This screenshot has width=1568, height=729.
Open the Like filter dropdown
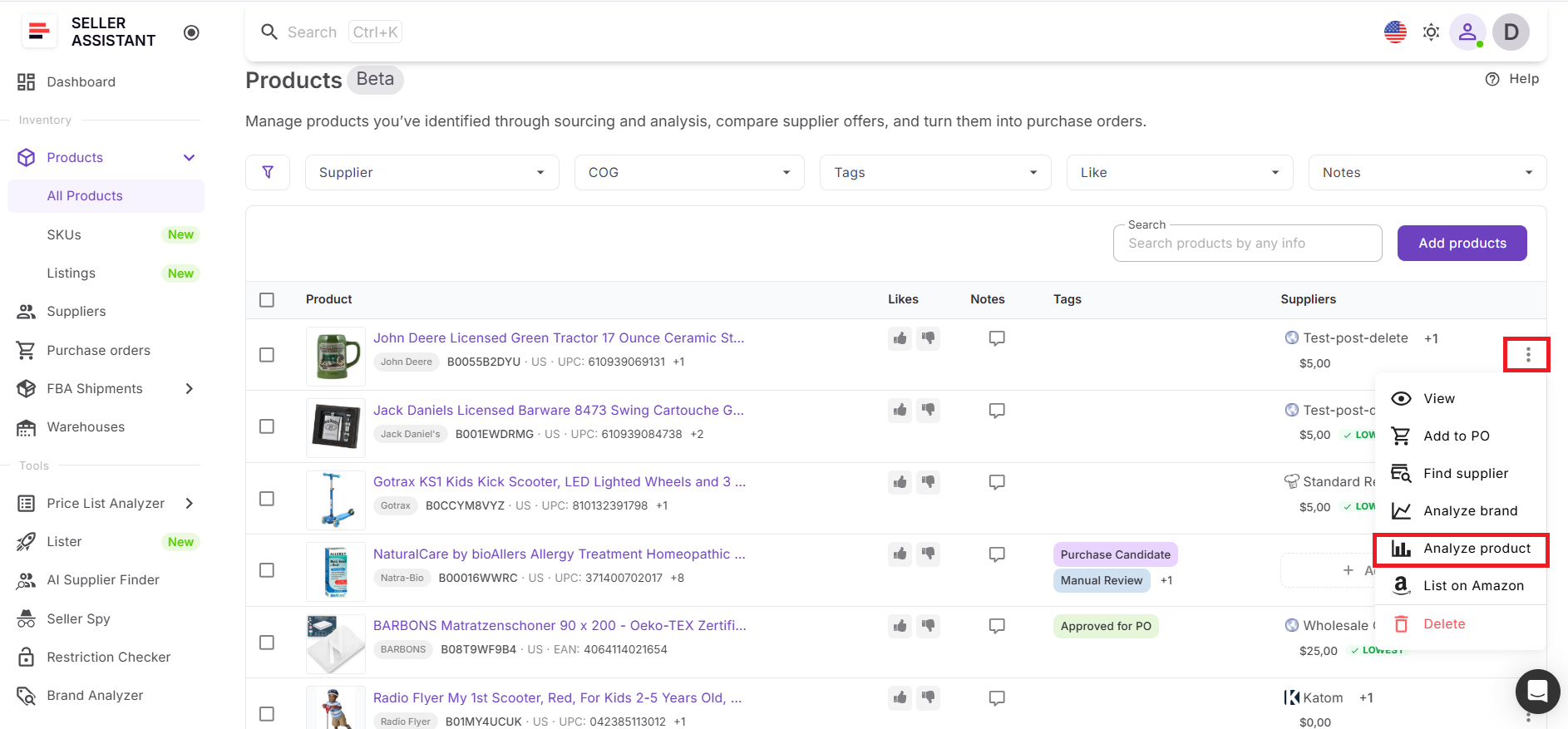[1180, 172]
